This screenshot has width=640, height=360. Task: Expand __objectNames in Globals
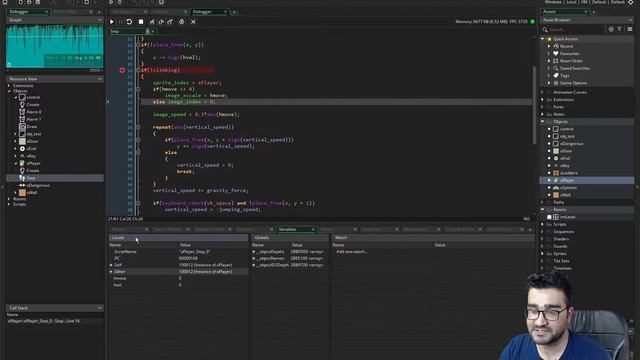click(x=254, y=258)
